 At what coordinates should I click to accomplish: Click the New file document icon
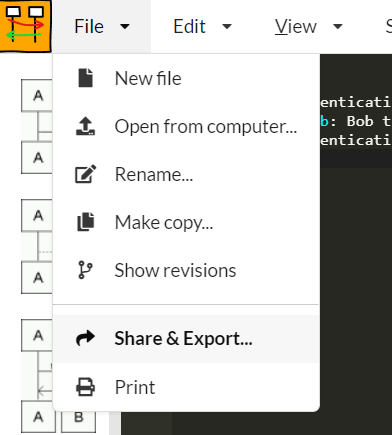click(x=86, y=78)
